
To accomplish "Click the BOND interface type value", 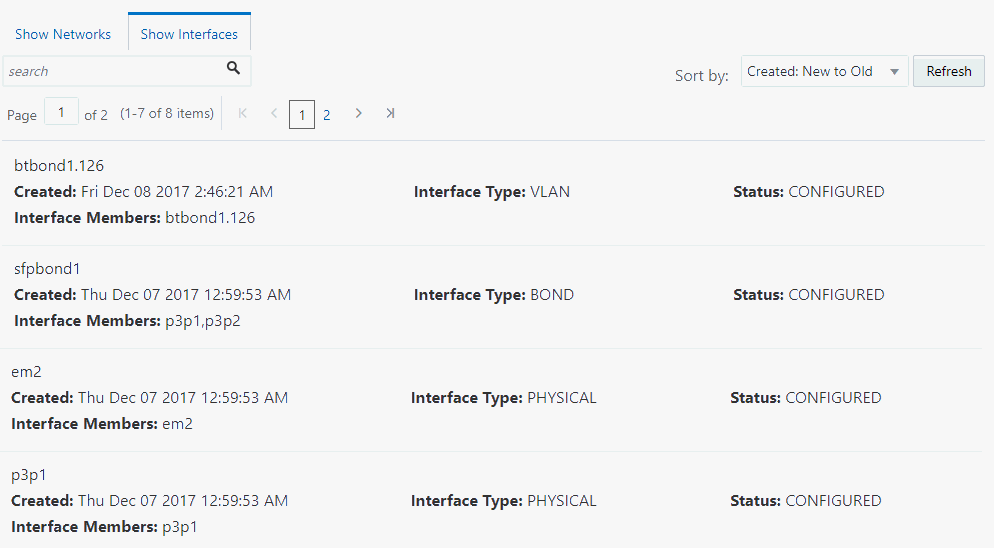I will coord(552,295).
